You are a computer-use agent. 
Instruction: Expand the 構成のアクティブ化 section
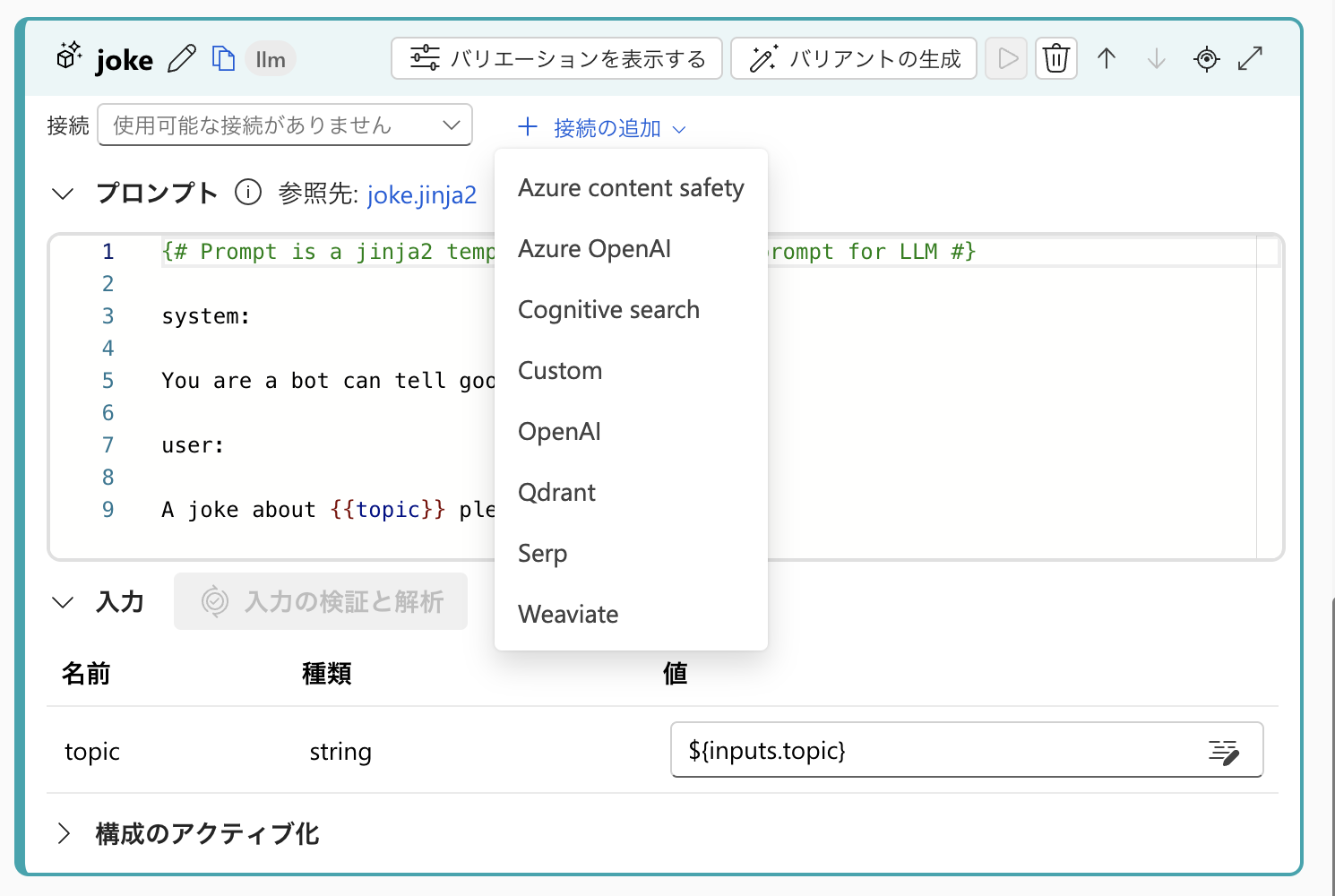tap(64, 833)
